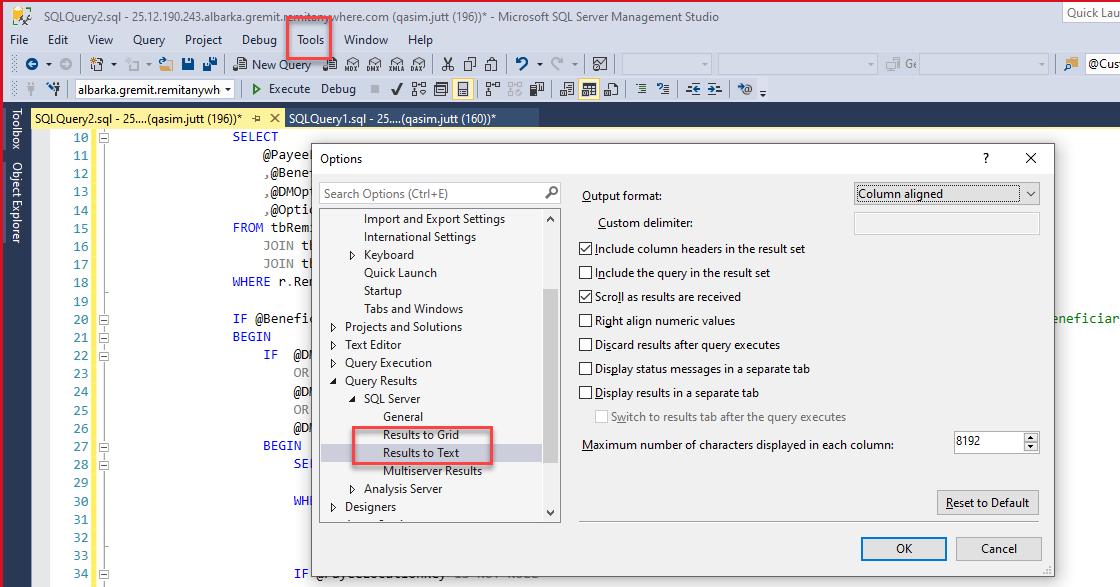Image resolution: width=1120 pixels, height=587 pixels.
Task: Click the Copy icon in the toolbar
Action: coord(469,64)
